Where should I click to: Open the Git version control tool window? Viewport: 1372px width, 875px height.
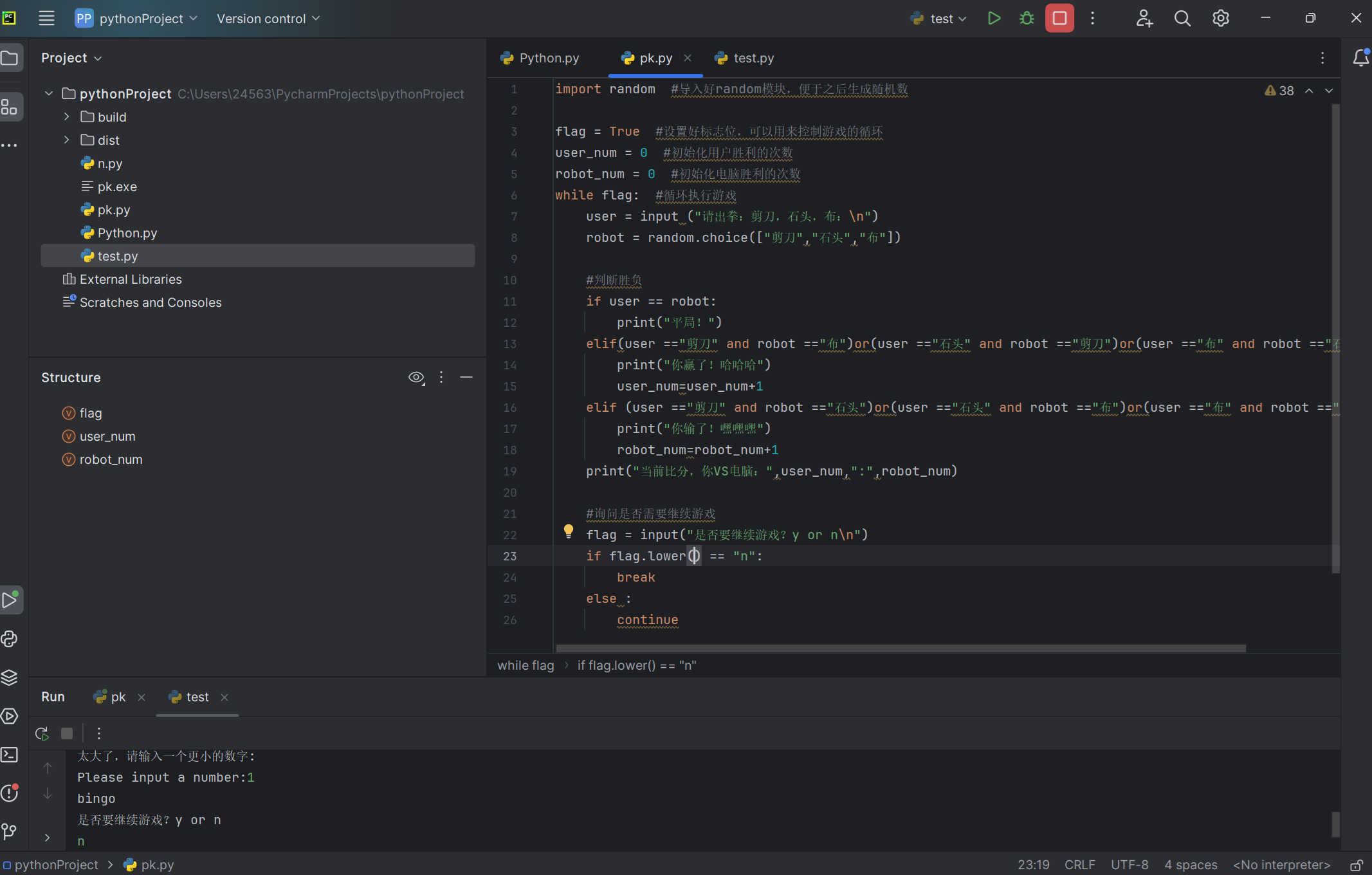pyautogui.click(x=10, y=831)
